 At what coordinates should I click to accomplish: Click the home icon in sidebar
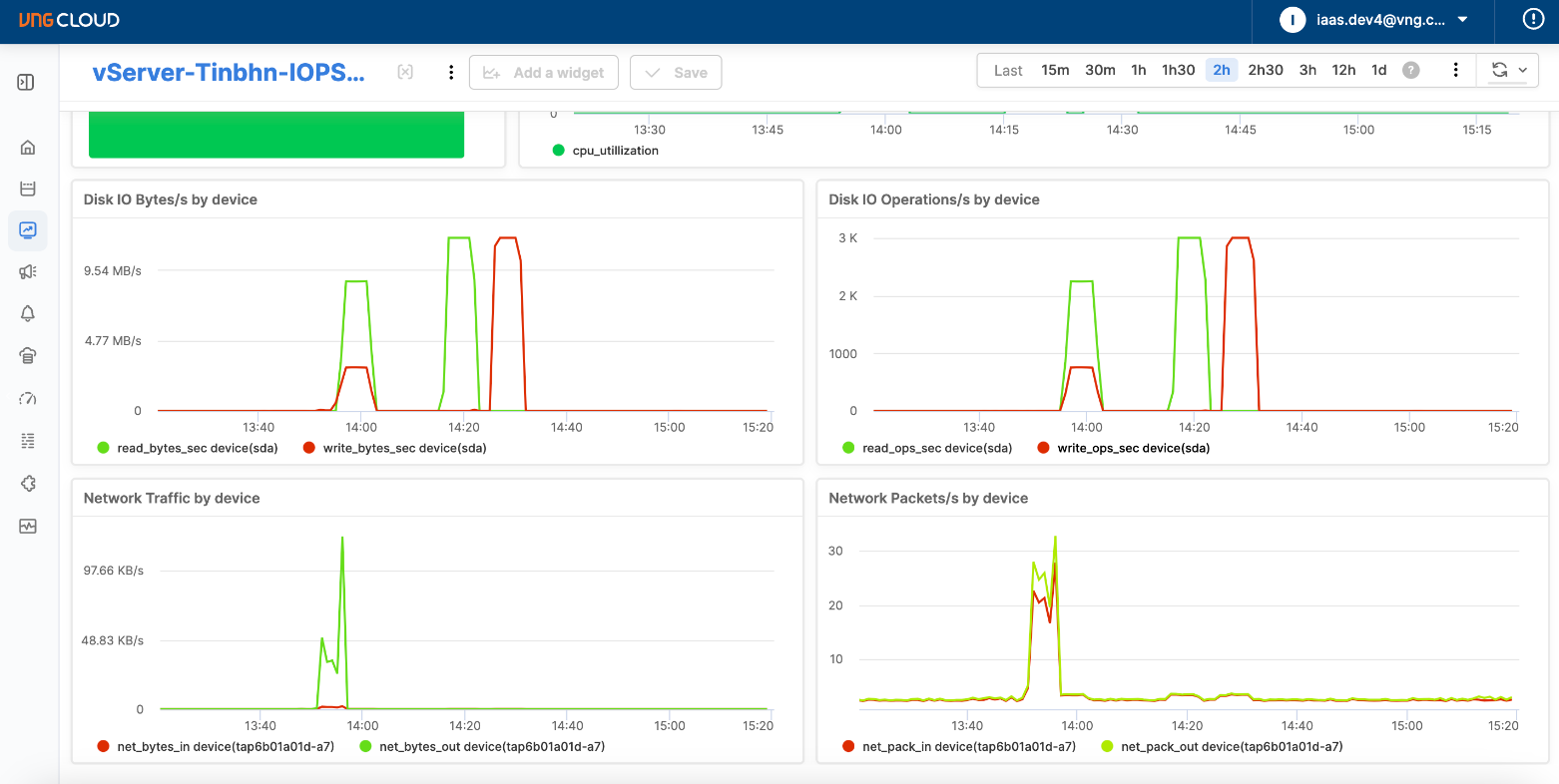[28, 148]
